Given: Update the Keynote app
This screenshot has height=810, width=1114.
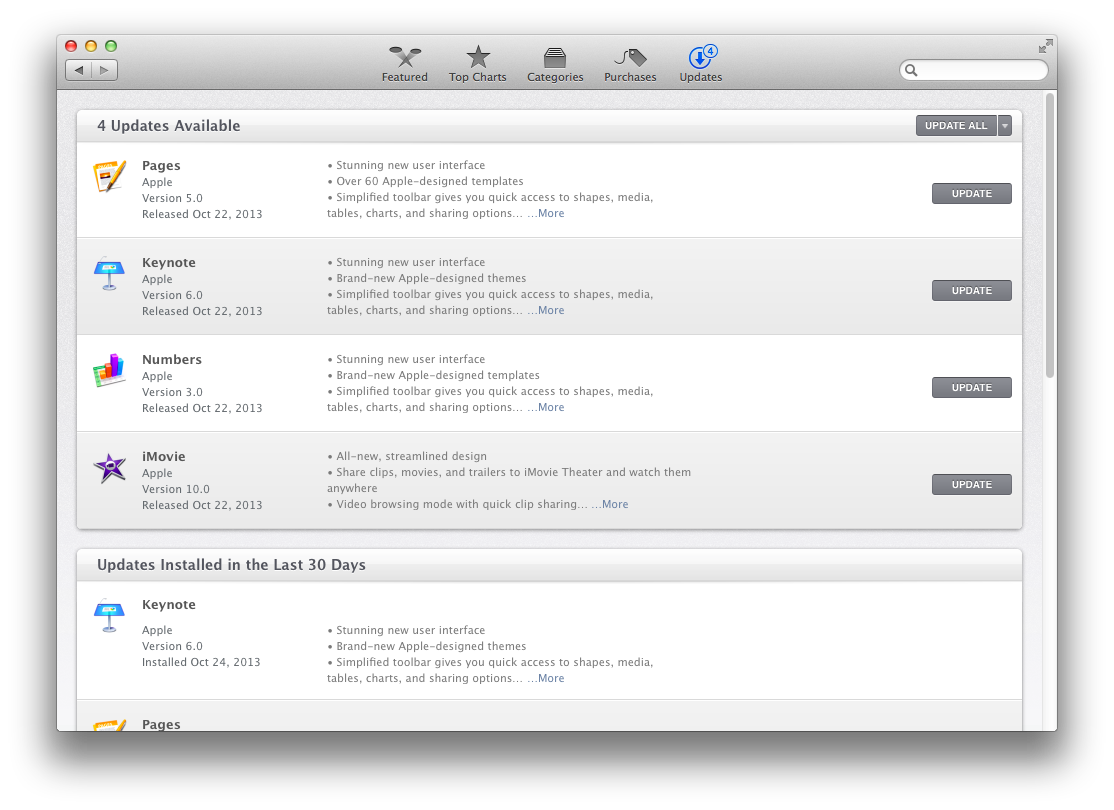Looking at the screenshot, I should 972,291.
